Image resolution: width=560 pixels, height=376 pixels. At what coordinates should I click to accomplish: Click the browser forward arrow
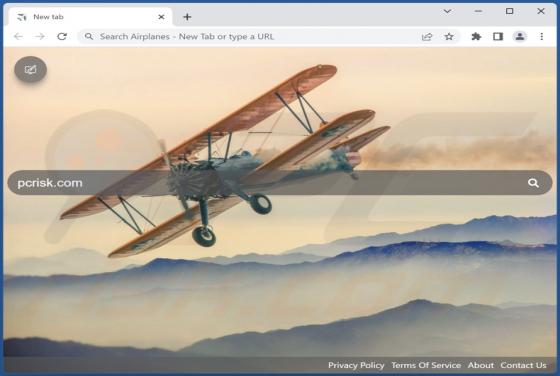pos(40,36)
